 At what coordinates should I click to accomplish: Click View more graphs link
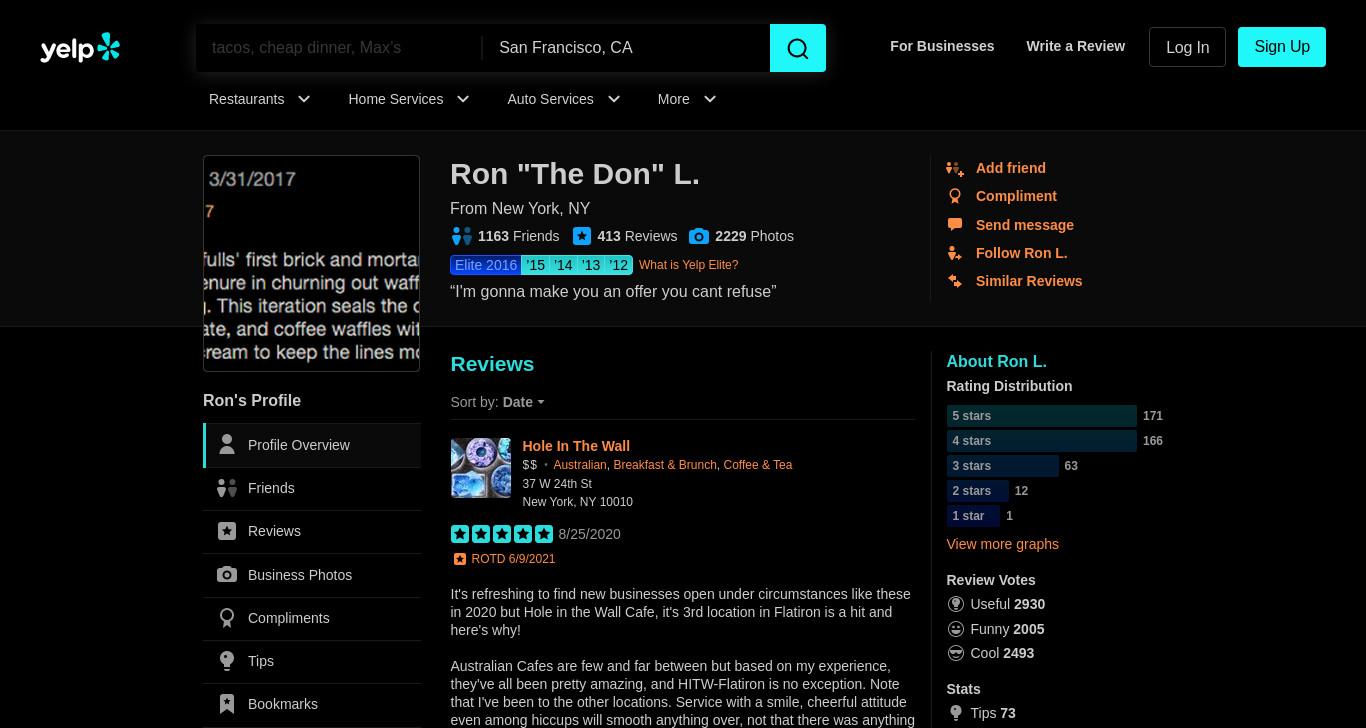(x=1003, y=544)
